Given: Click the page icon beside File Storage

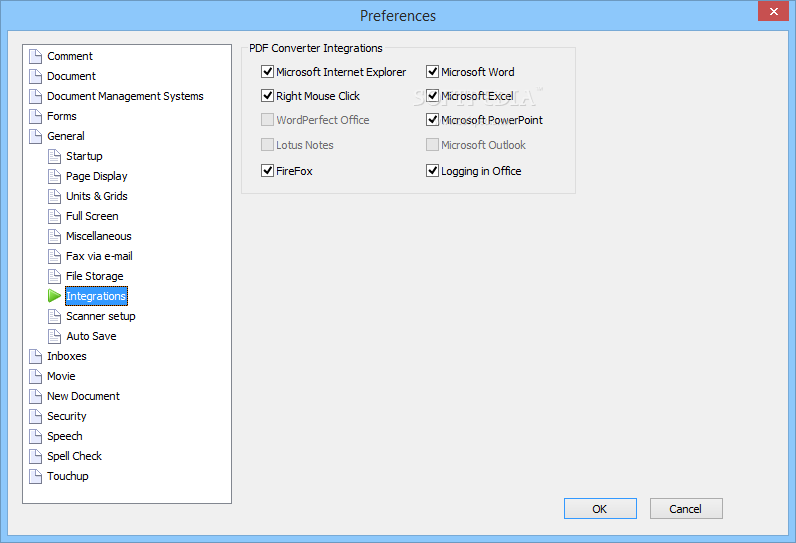Looking at the screenshot, I should point(54,277).
